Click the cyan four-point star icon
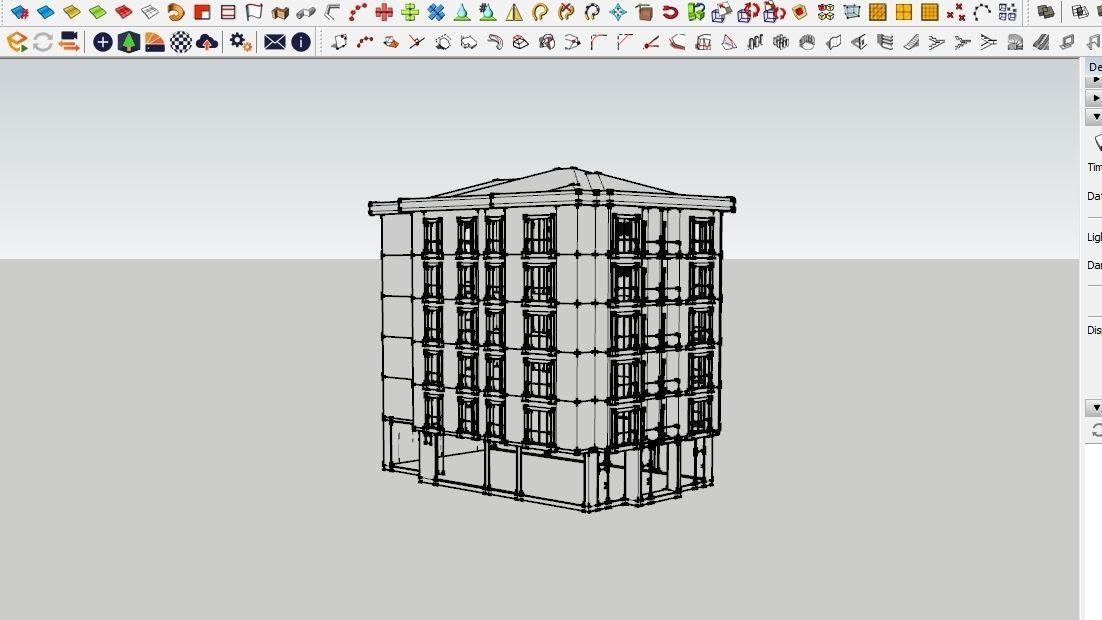 pyautogui.click(x=618, y=12)
